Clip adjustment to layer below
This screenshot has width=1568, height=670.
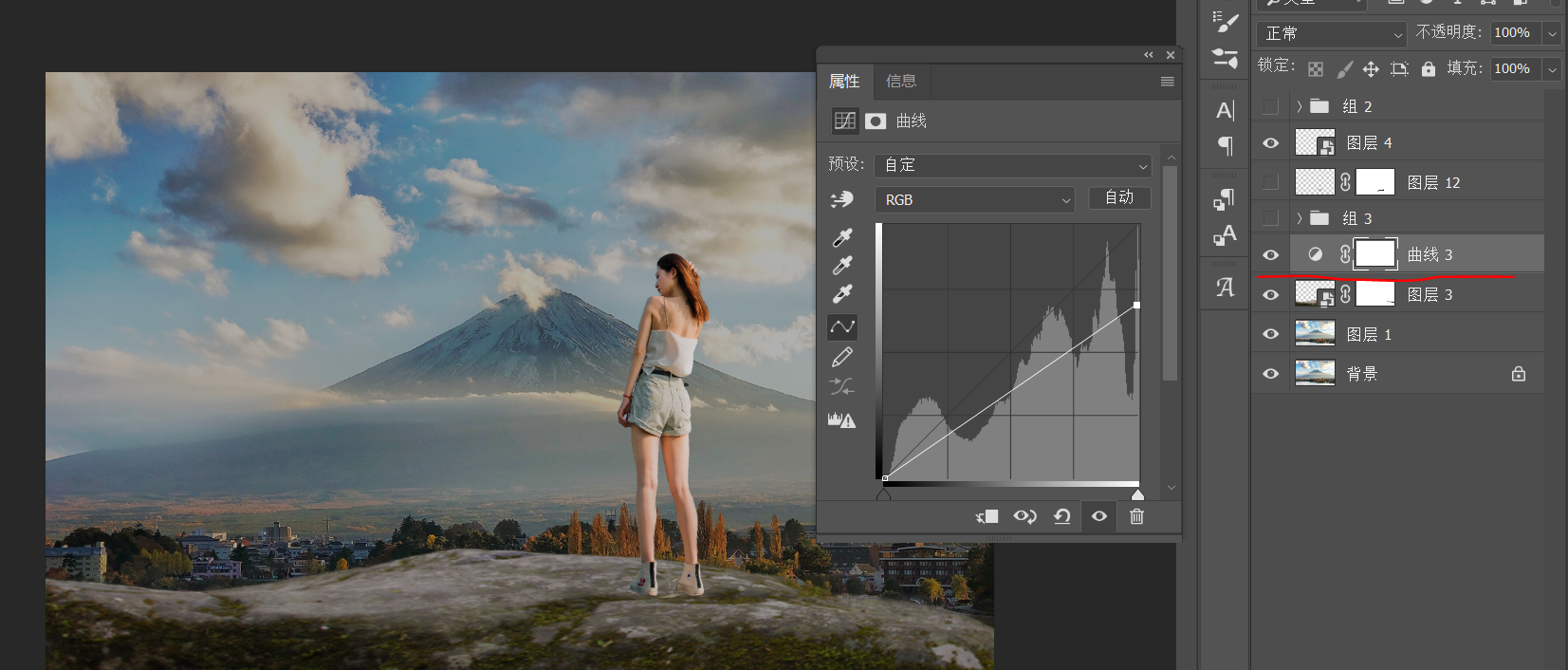pyautogui.click(x=987, y=516)
